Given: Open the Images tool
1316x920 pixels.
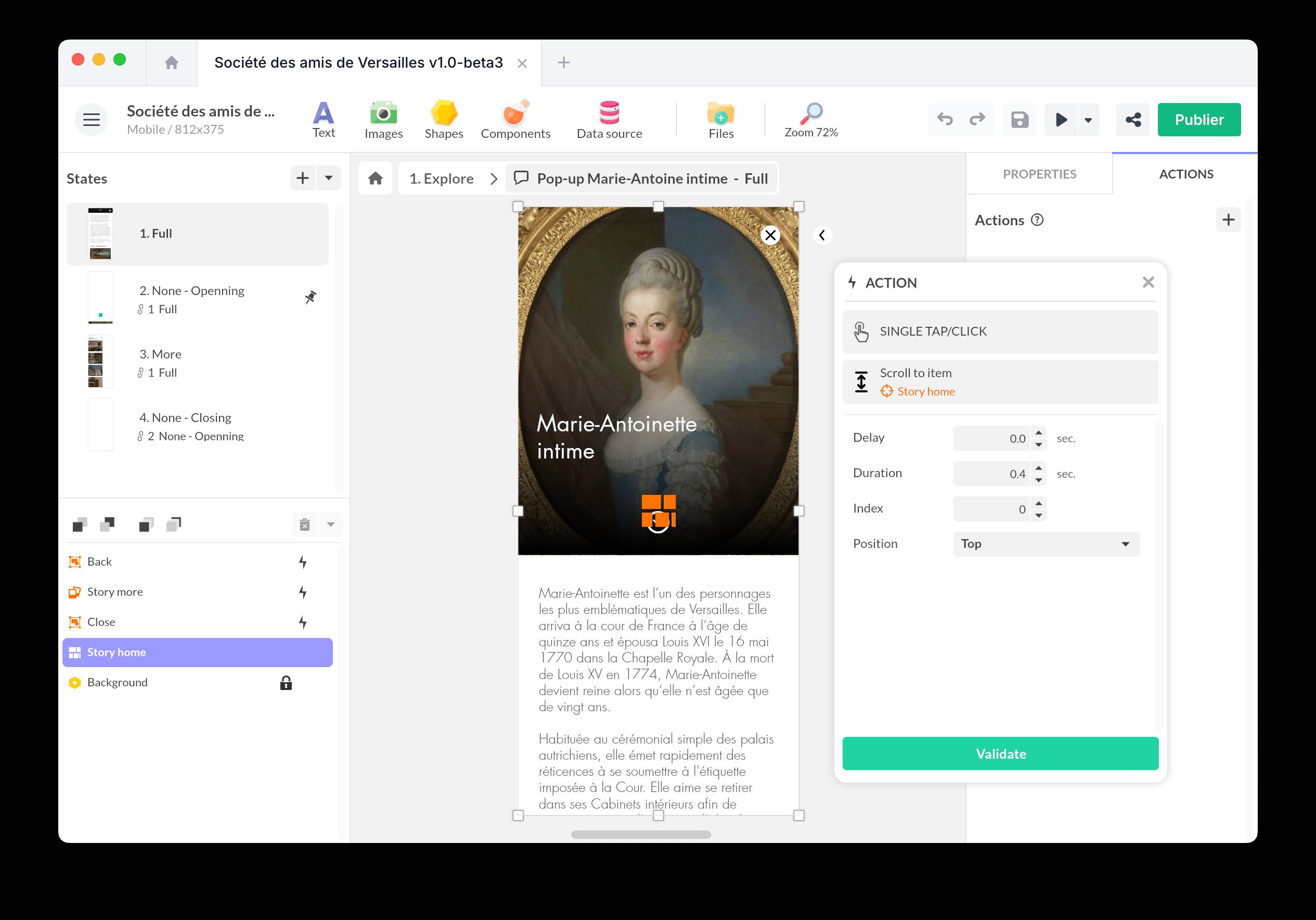Looking at the screenshot, I should [x=383, y=119].
